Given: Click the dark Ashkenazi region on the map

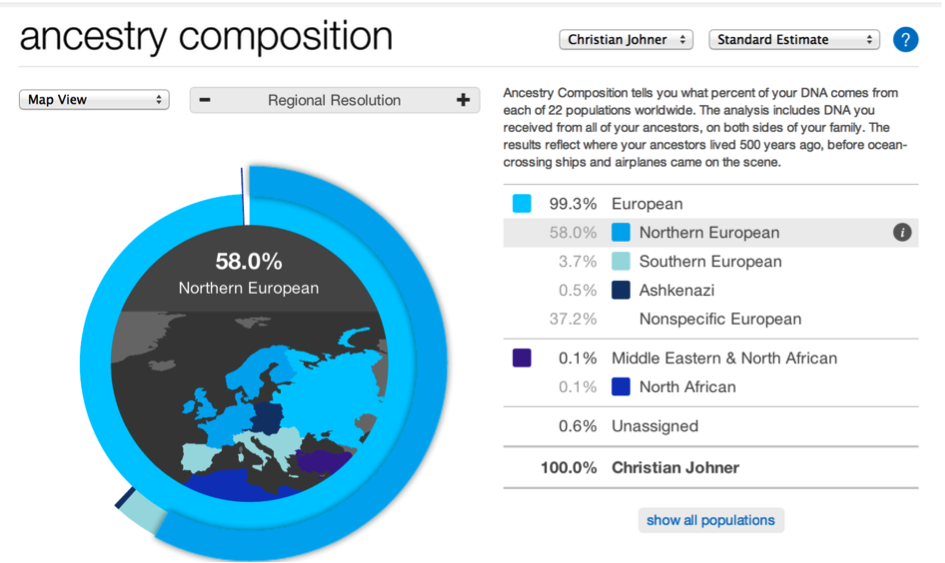Looking at the screenshot, I should [x=268, y=418].
